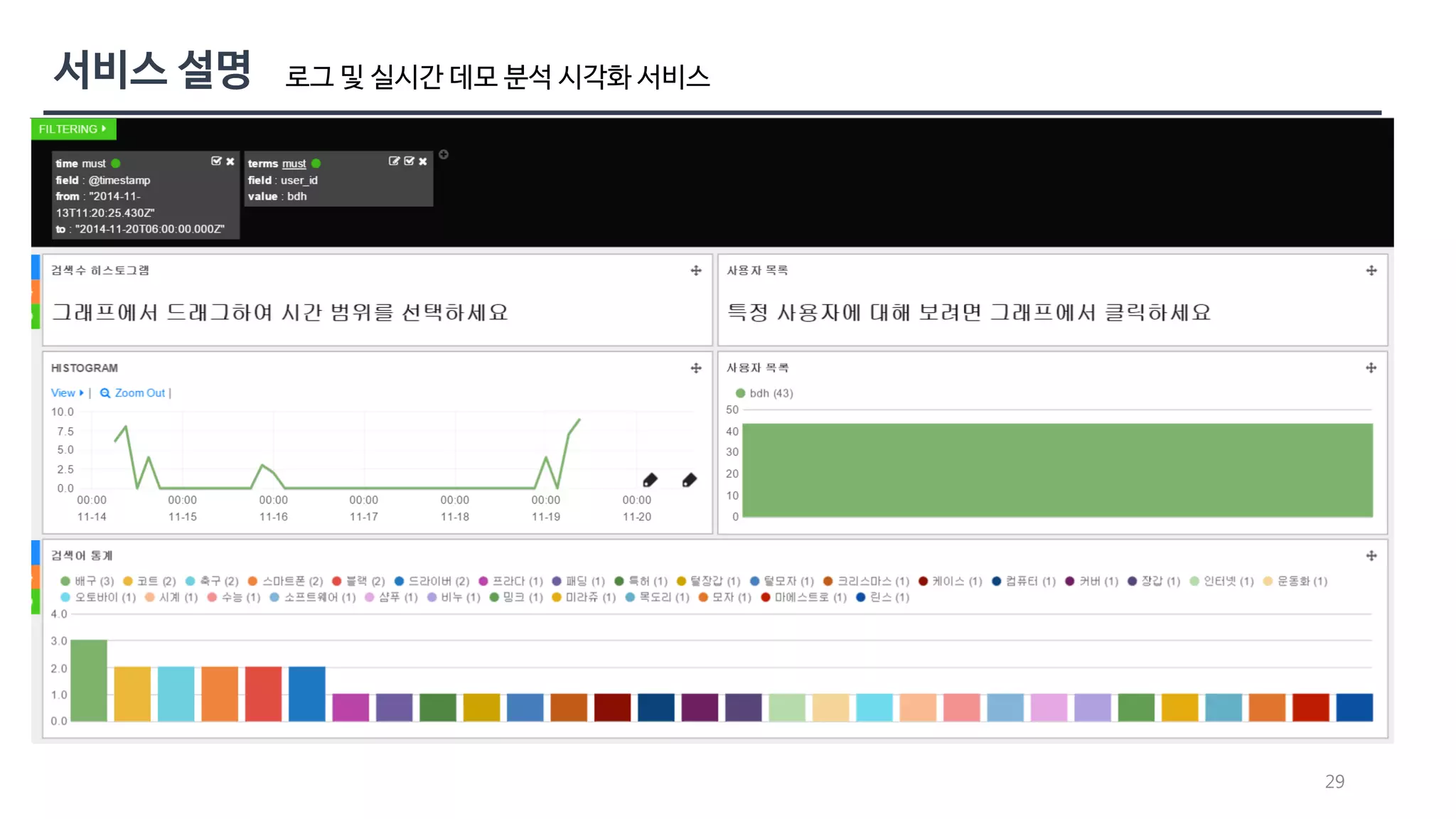Click 'must' dropdown on terms filter
This screenshot has width=1456, height=819.
pyautogui.click(x=294, y=164)
